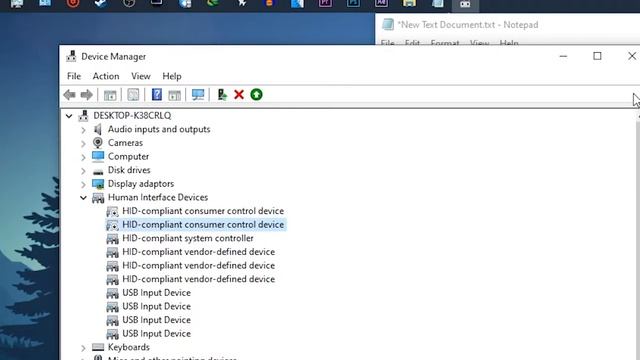Scan for hardware changes via monitor icon
The height and width of the screenshot is (360, 640).
pos(198,95)
